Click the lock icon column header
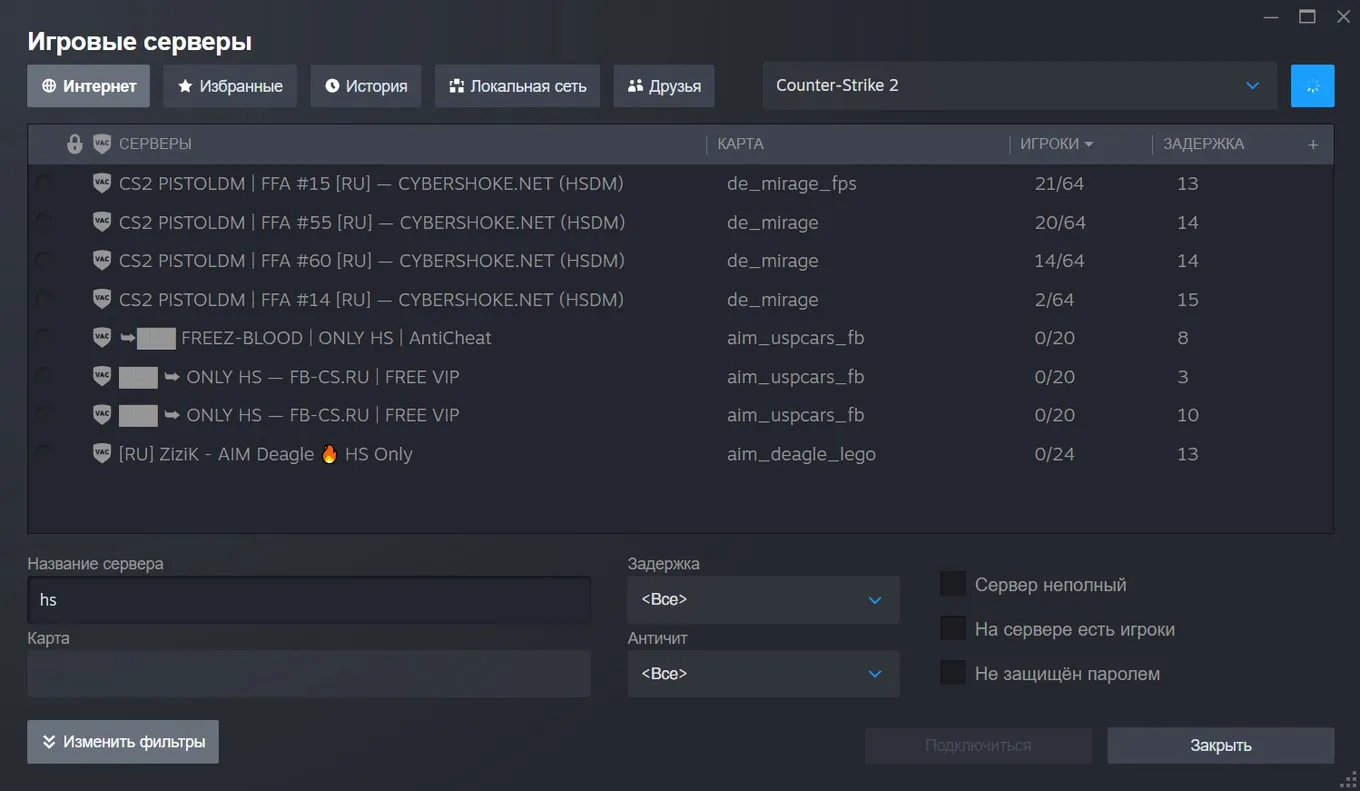 click(x=74, y=144)
